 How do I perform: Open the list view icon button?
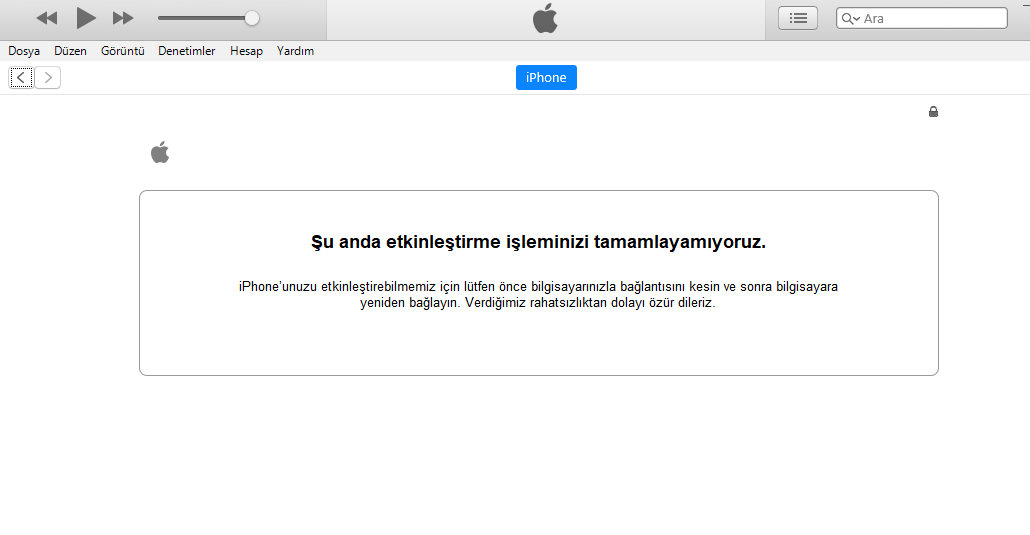797,18
